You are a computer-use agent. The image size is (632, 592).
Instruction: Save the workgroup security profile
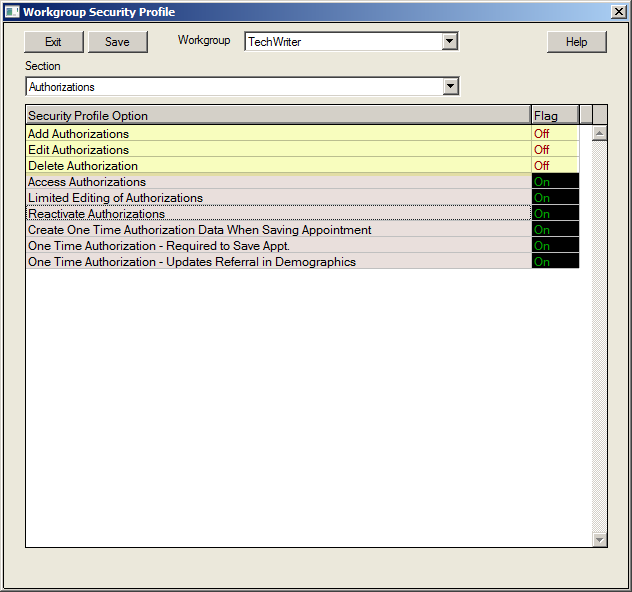(x=117, y=42)
